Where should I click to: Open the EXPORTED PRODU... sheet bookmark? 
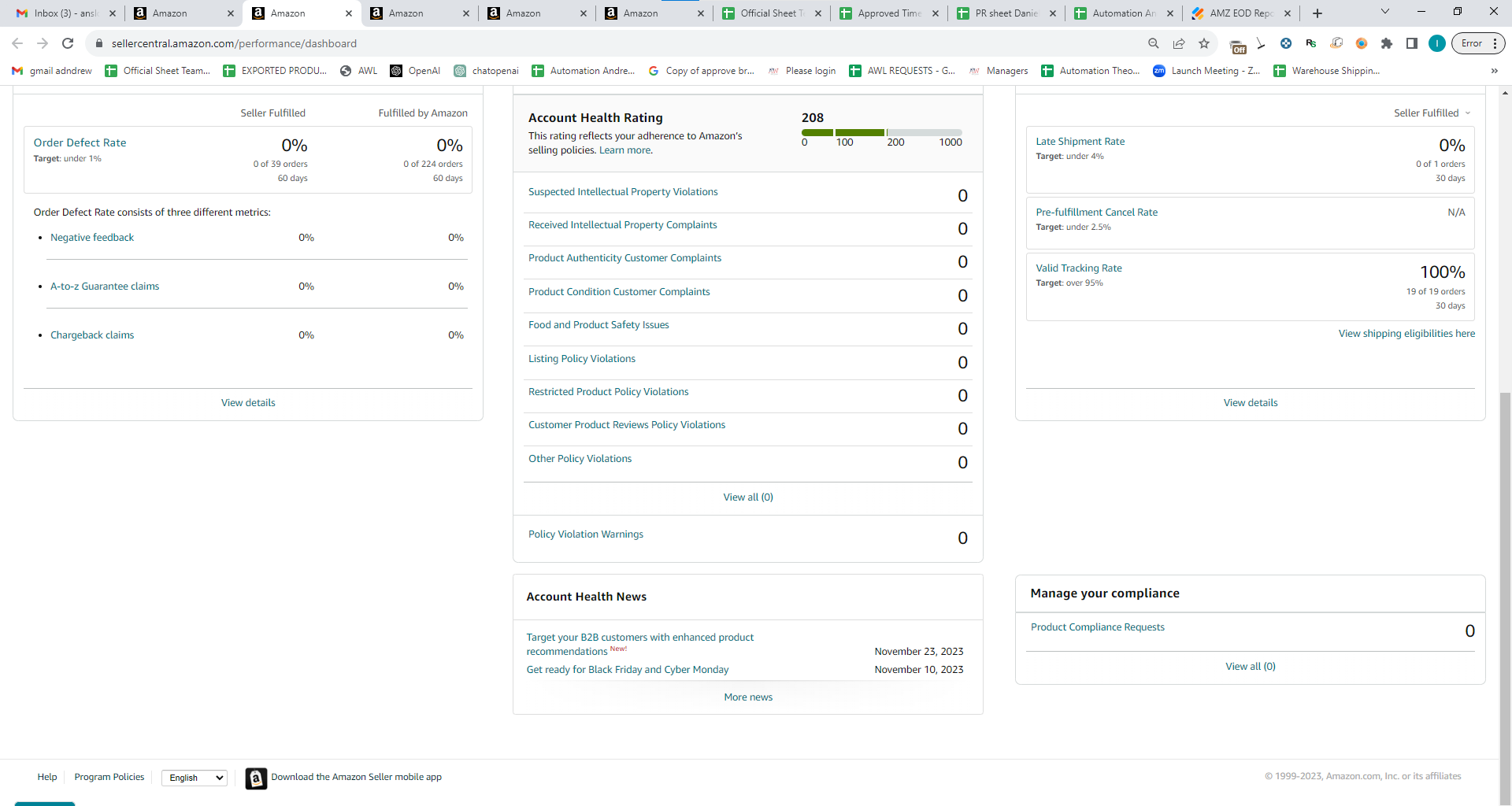tap(275, 71)
